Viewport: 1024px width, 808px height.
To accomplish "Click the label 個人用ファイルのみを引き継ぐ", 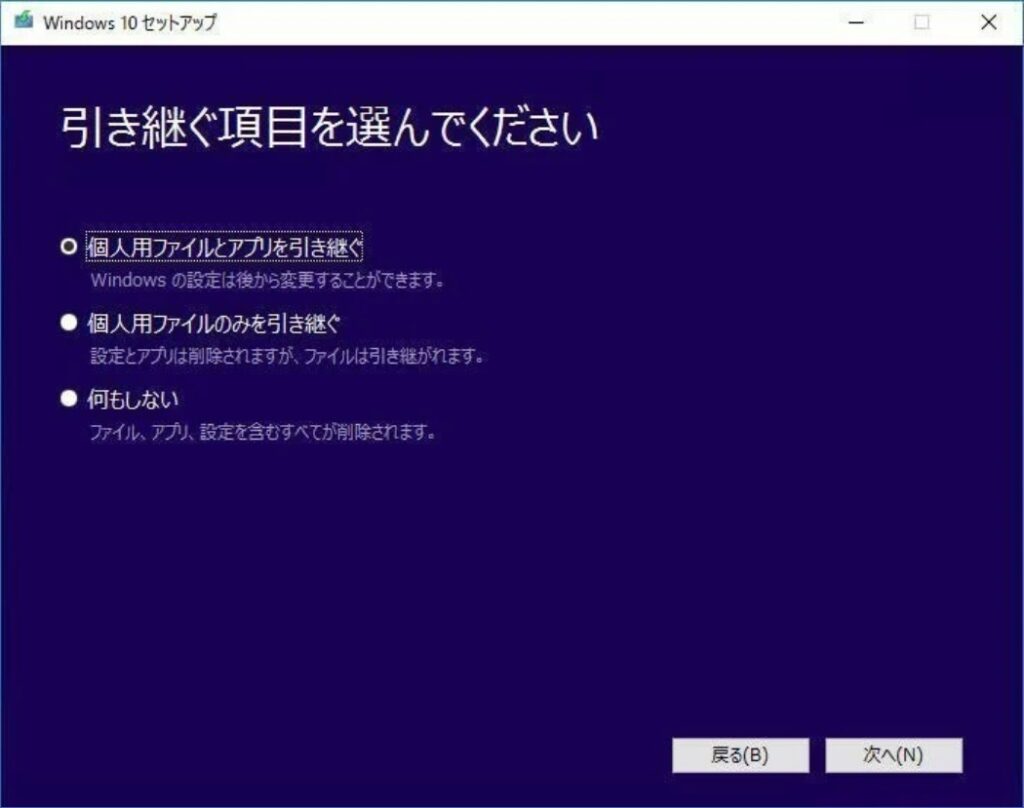I will click(214, 323).
